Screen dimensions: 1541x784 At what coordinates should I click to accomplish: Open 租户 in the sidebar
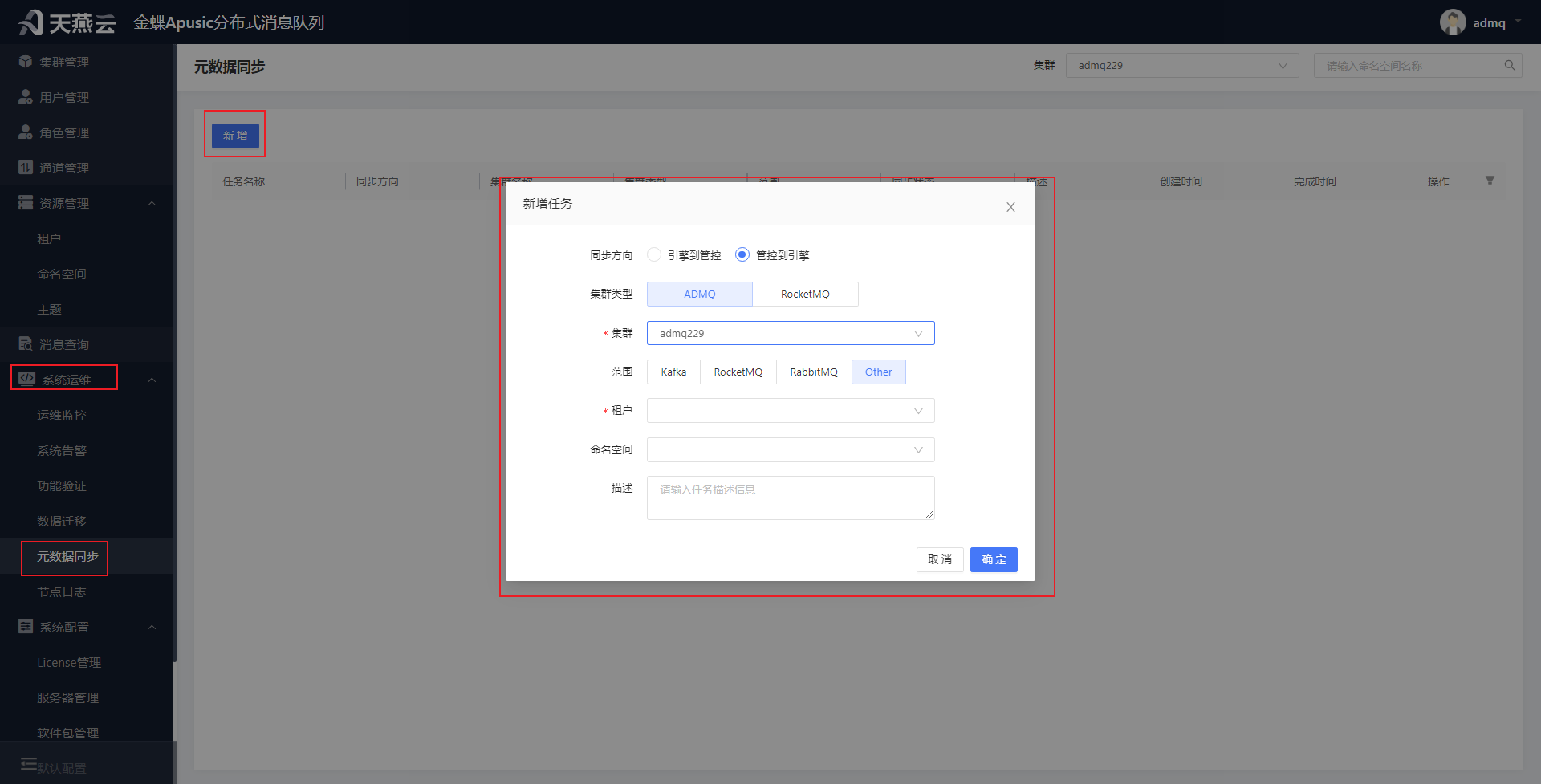[x=49, y=238]
